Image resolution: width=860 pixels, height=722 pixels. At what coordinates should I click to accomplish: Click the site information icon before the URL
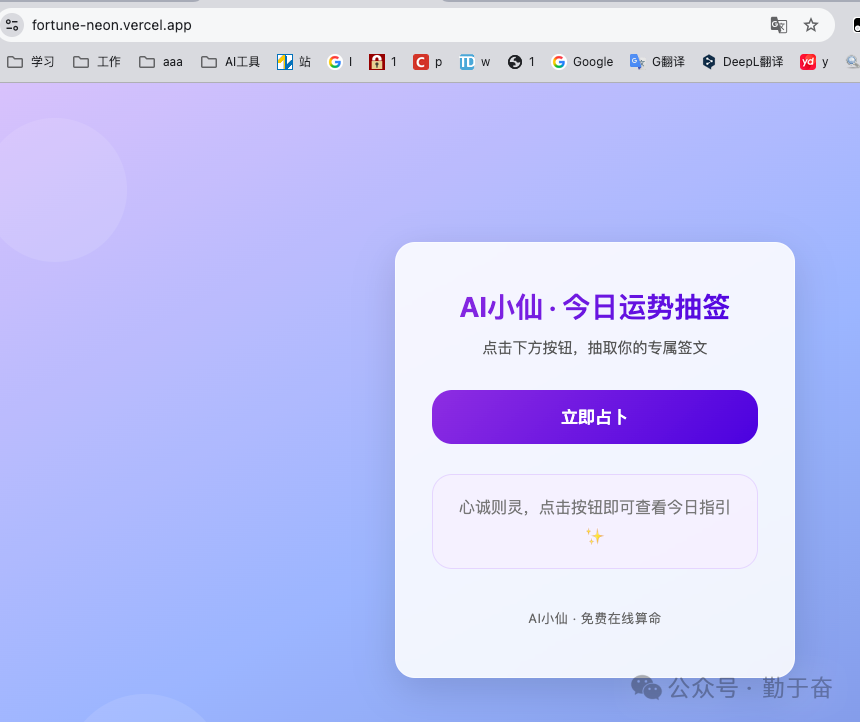(x=14, y=24)
